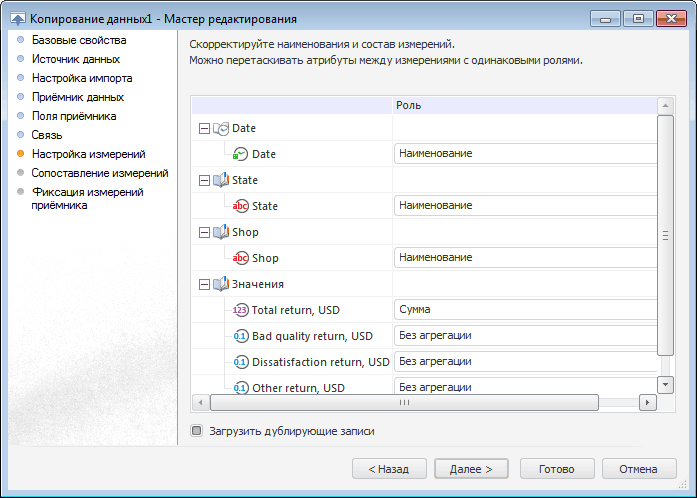Collapse the State dimension node
Image resolution: width=697 pixels, height=498 pixels.
click(x=204, y=180)
